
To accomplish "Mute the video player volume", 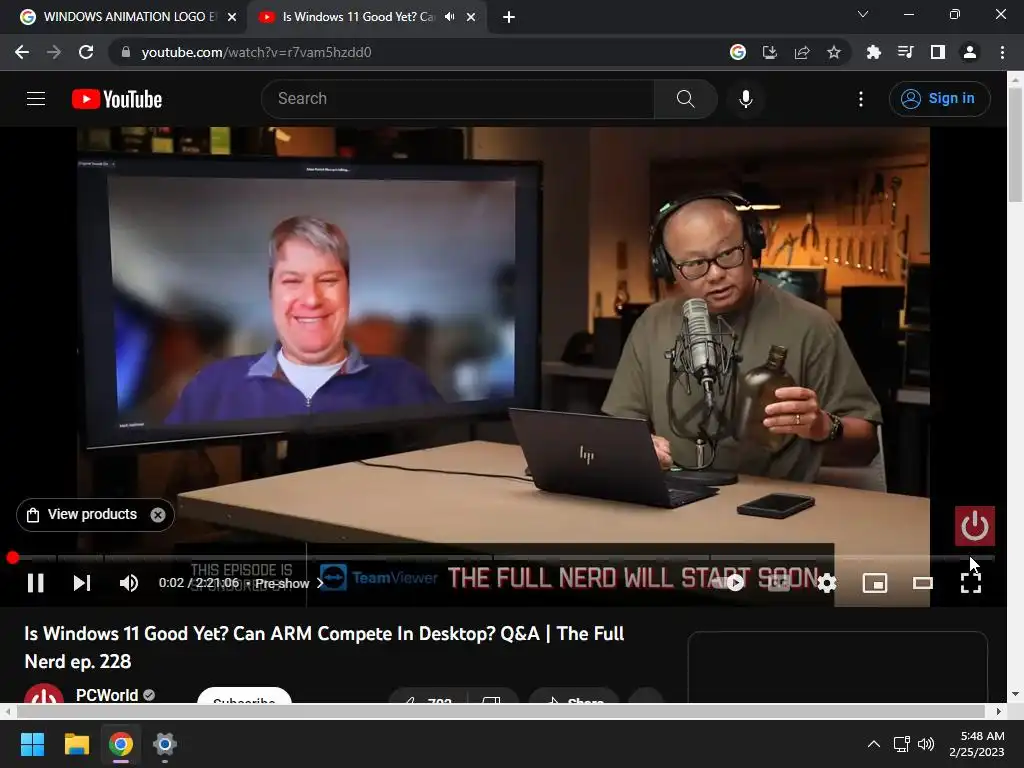I will 129,583.
